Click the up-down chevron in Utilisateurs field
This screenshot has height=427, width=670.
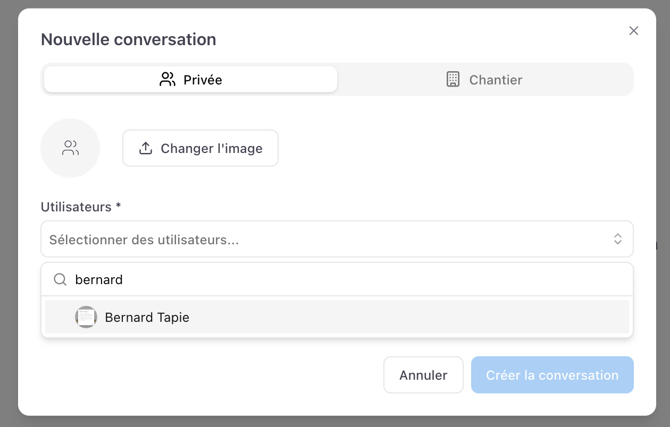617,239
